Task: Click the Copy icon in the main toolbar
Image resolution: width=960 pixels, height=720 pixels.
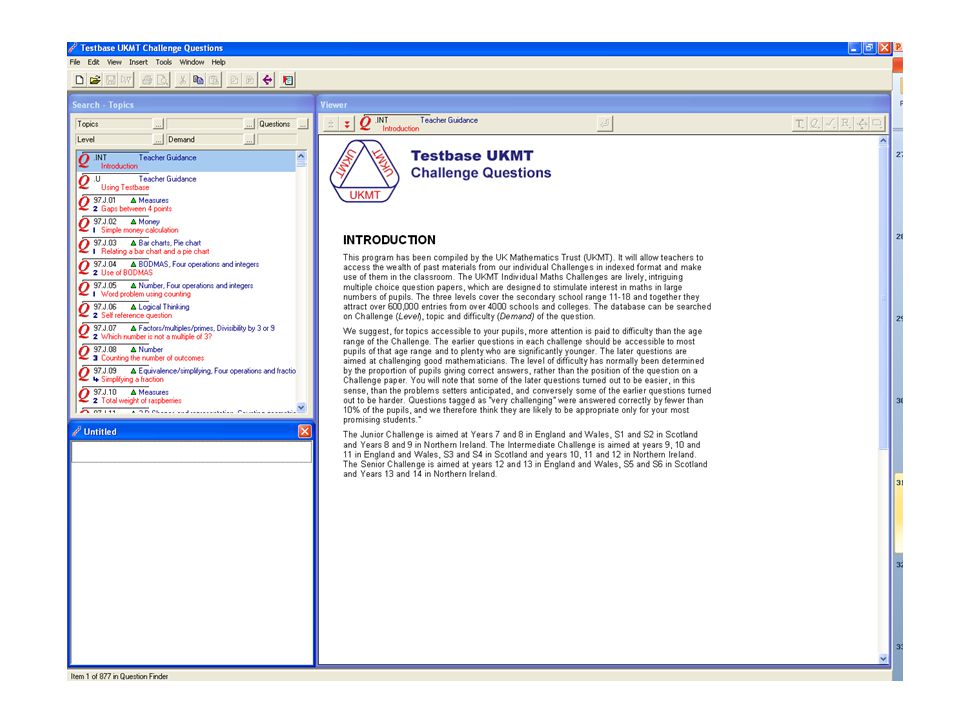Action: tap(198, 80)
